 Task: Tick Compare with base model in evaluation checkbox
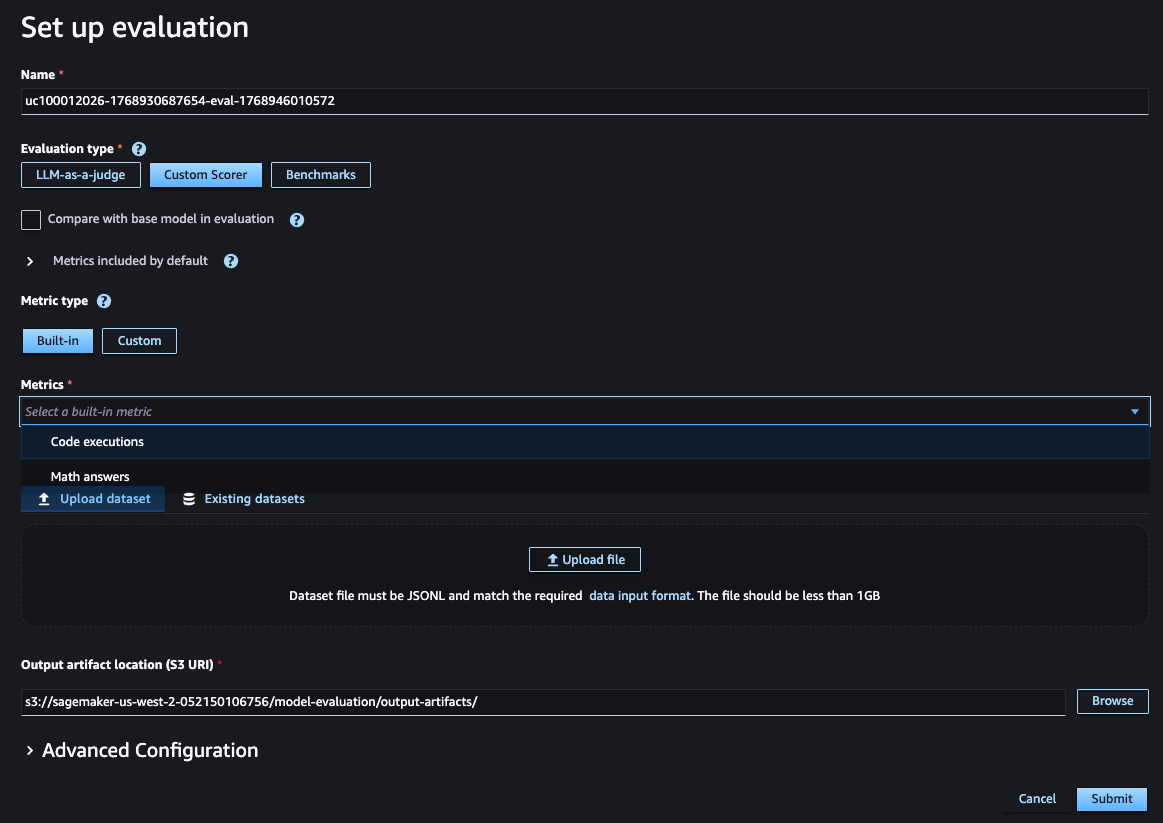point(30,219)
